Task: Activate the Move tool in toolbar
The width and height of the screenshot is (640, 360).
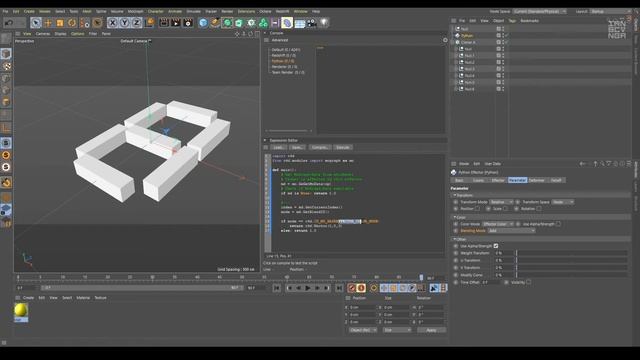Action: click(x=48, y=23)
